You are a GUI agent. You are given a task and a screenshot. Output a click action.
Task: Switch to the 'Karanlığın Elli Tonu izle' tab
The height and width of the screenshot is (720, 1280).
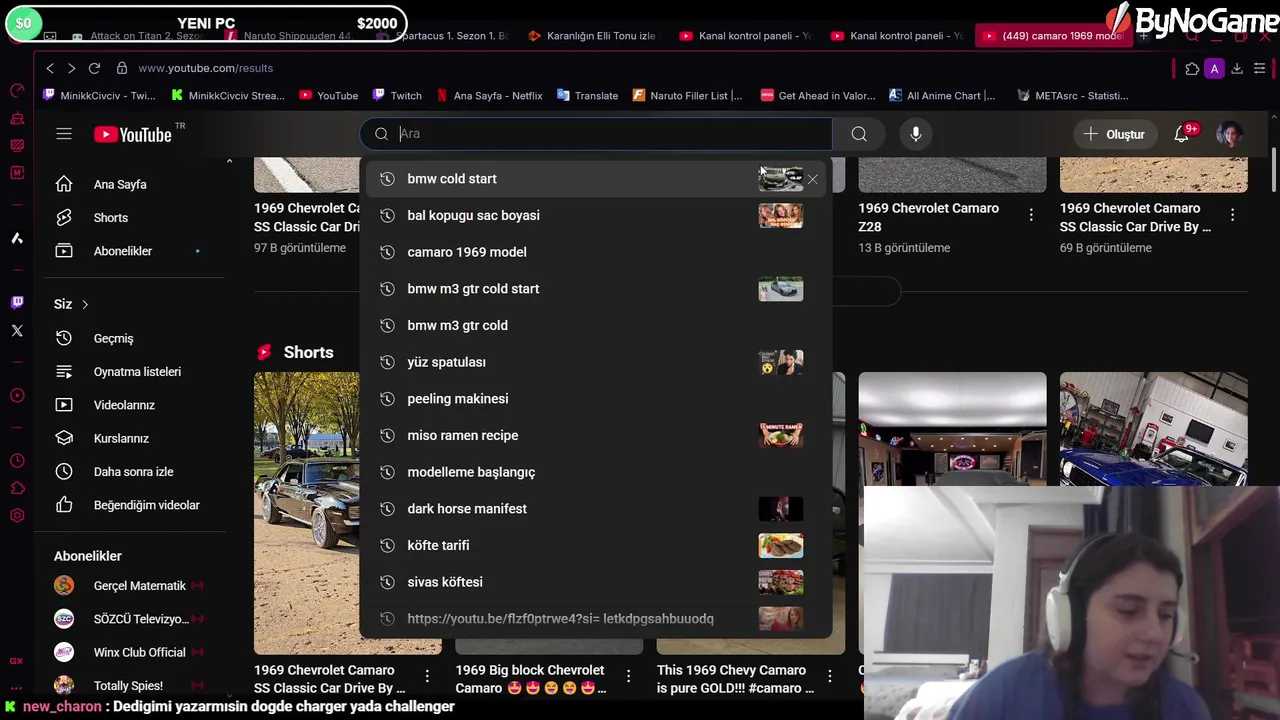click(591, 36)
